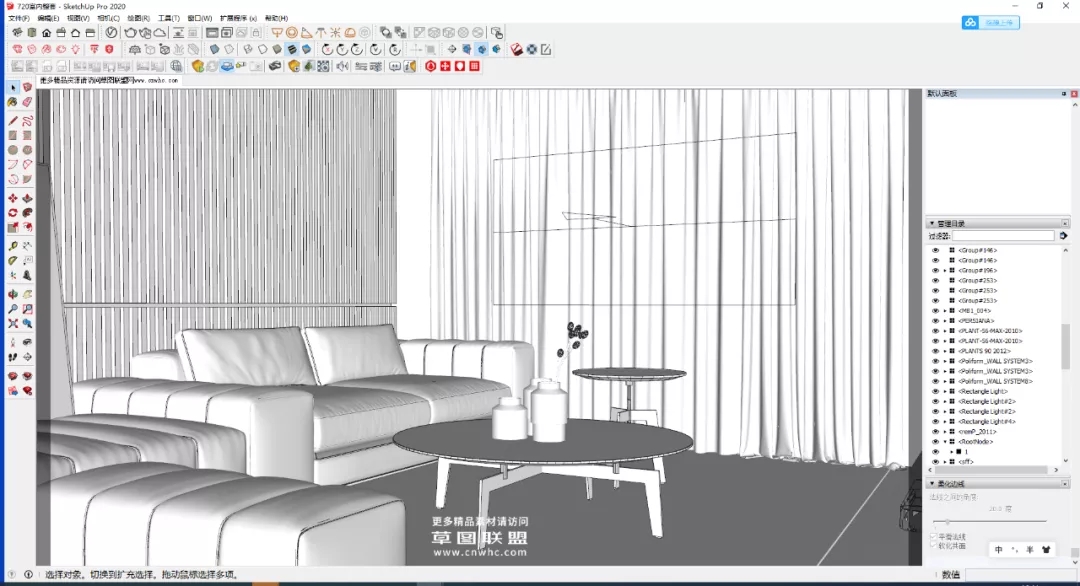The image size is (1080, 586).
Task: Toggle the 软化共面 checkbox
Action: tap(934, 545)
